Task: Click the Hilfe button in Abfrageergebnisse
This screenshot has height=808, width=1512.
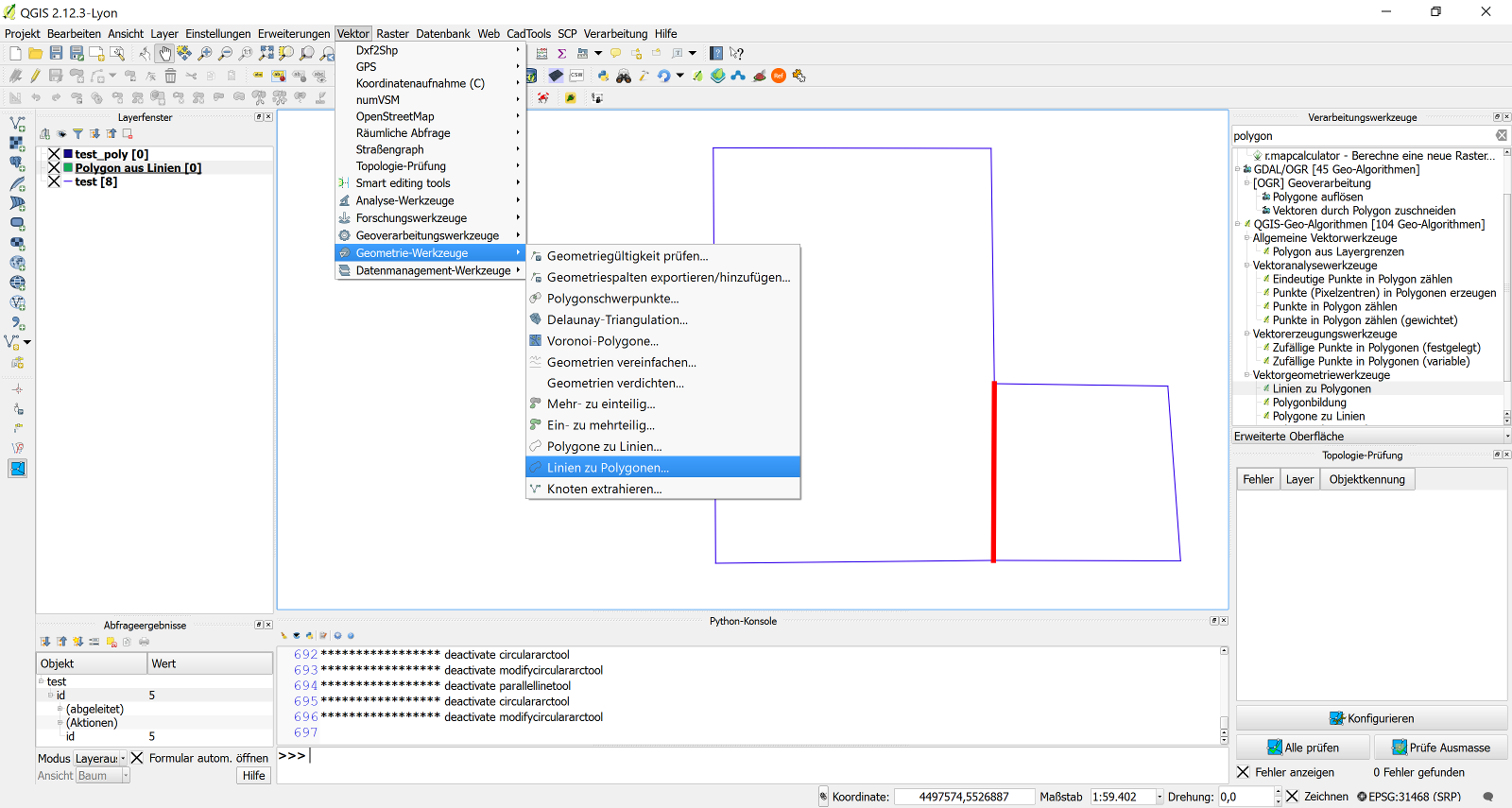Action: pyautogui.click(x=253, y=776)
